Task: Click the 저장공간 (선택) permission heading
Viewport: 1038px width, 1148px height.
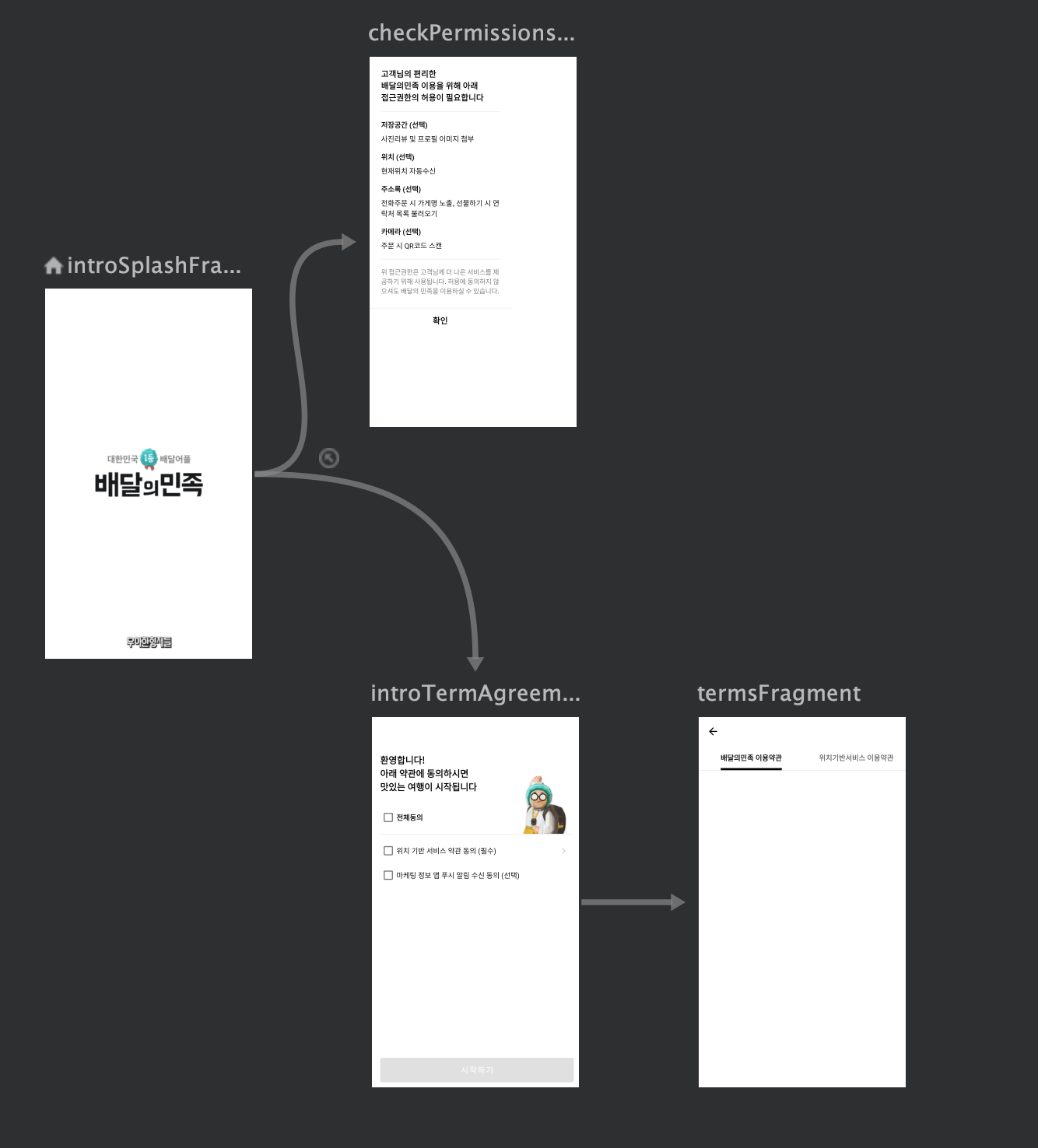Action: pos(404,125)
